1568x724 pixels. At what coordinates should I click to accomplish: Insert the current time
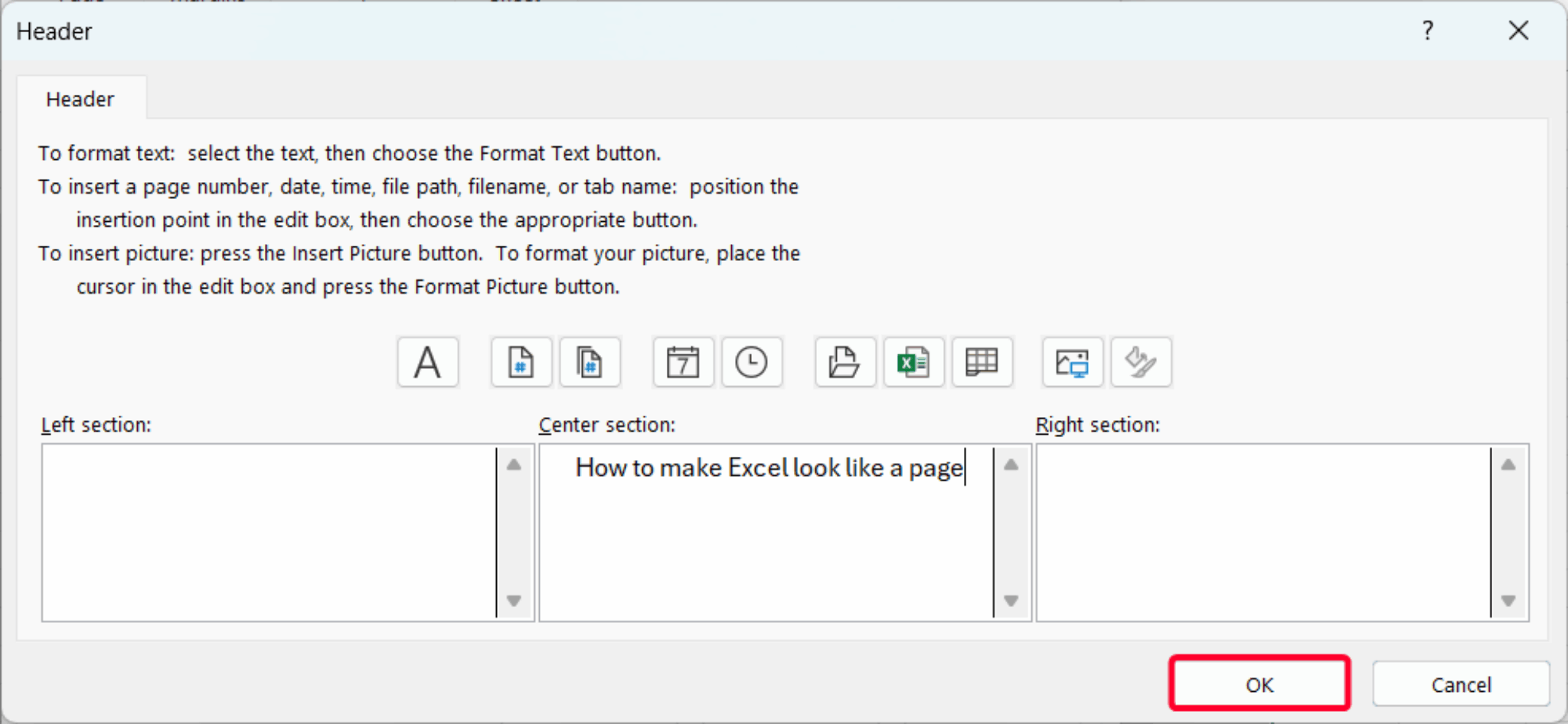point(752,362)
